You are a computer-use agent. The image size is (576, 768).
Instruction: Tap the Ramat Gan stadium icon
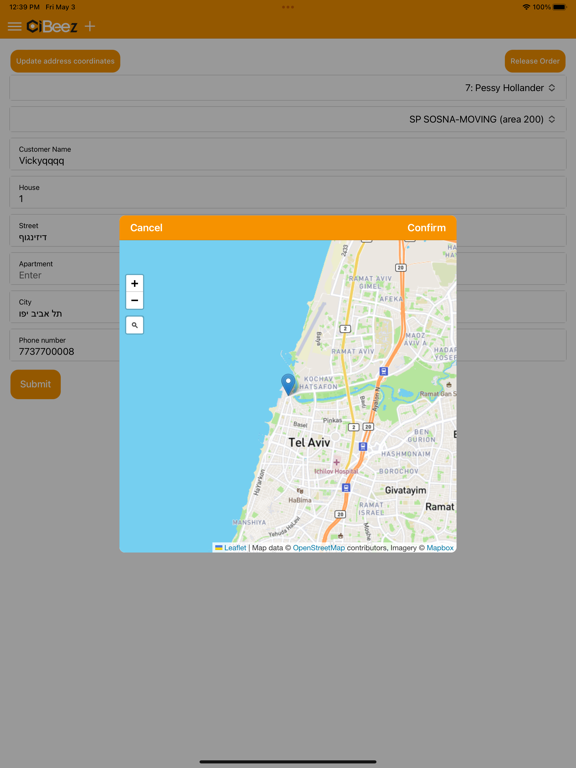tap(449, 385)
